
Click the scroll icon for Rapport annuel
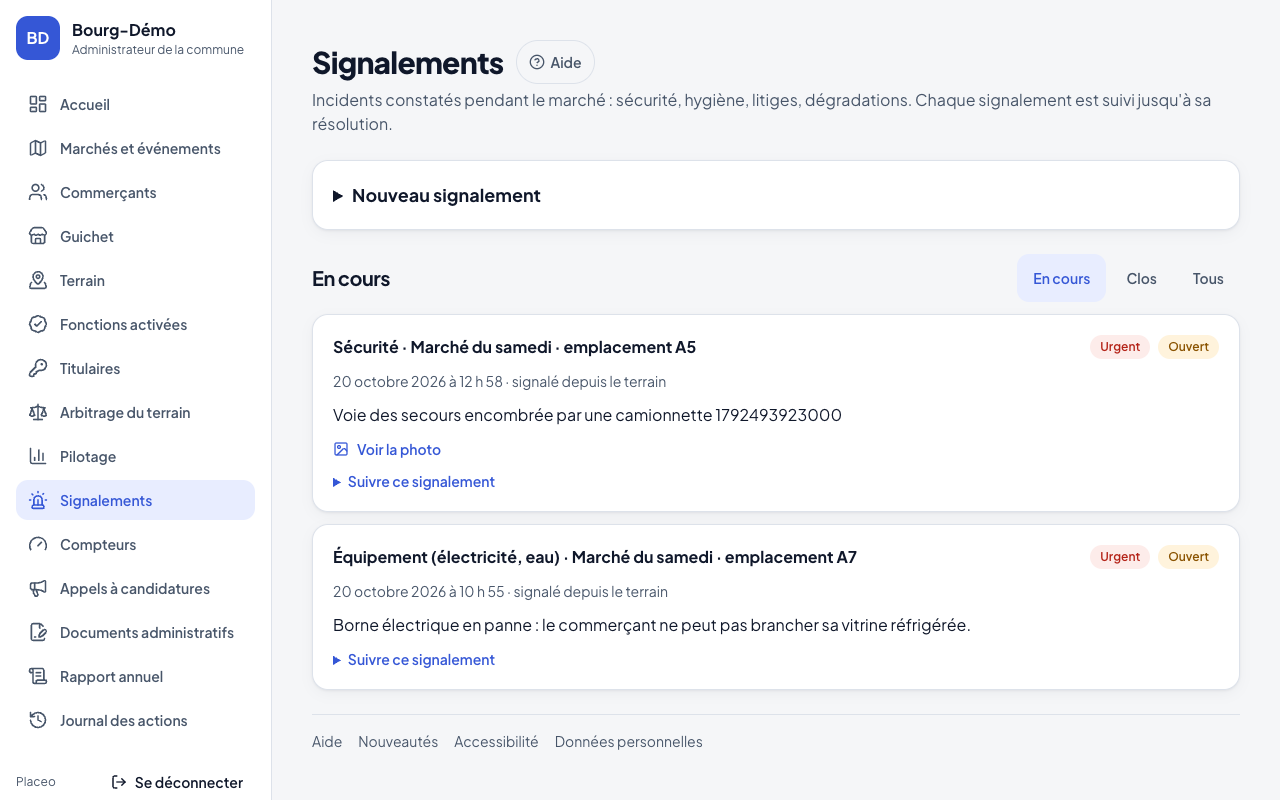[x=38, y=676]
